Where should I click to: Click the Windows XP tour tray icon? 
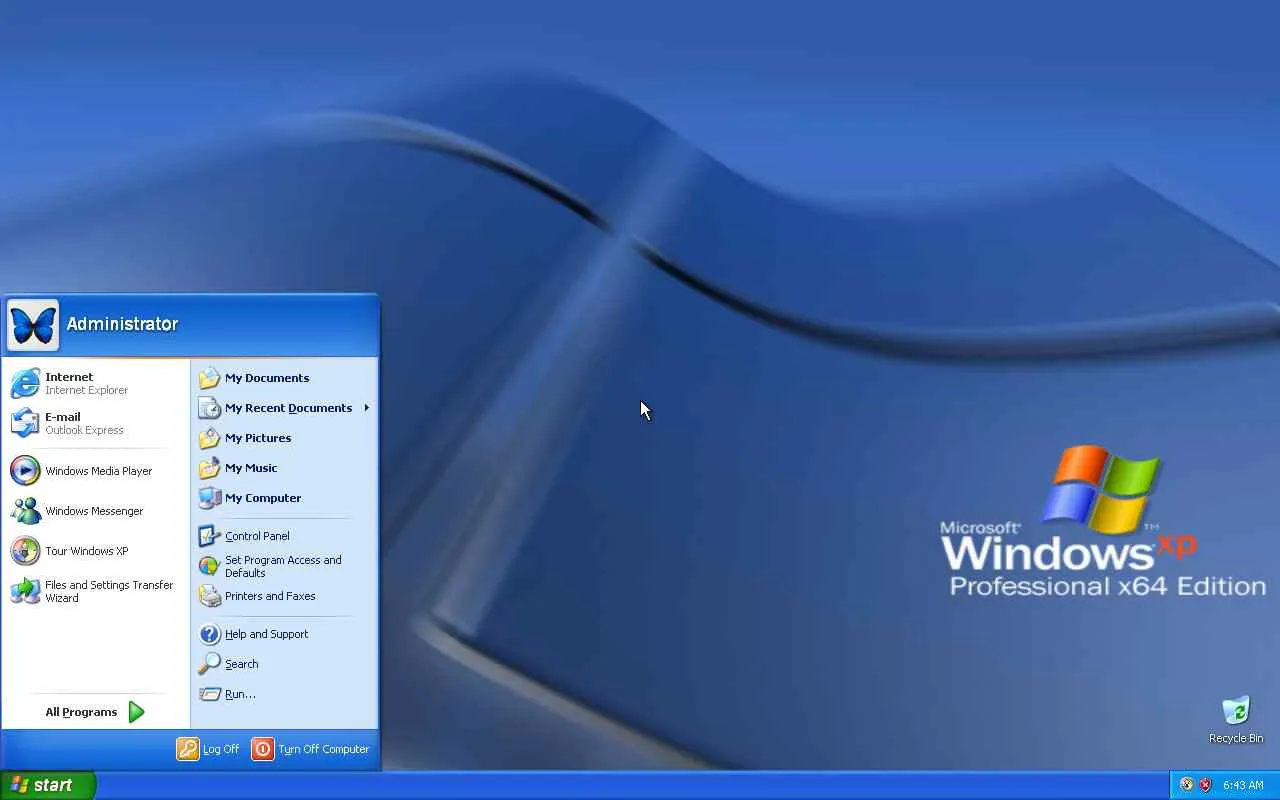(1187, 785)
